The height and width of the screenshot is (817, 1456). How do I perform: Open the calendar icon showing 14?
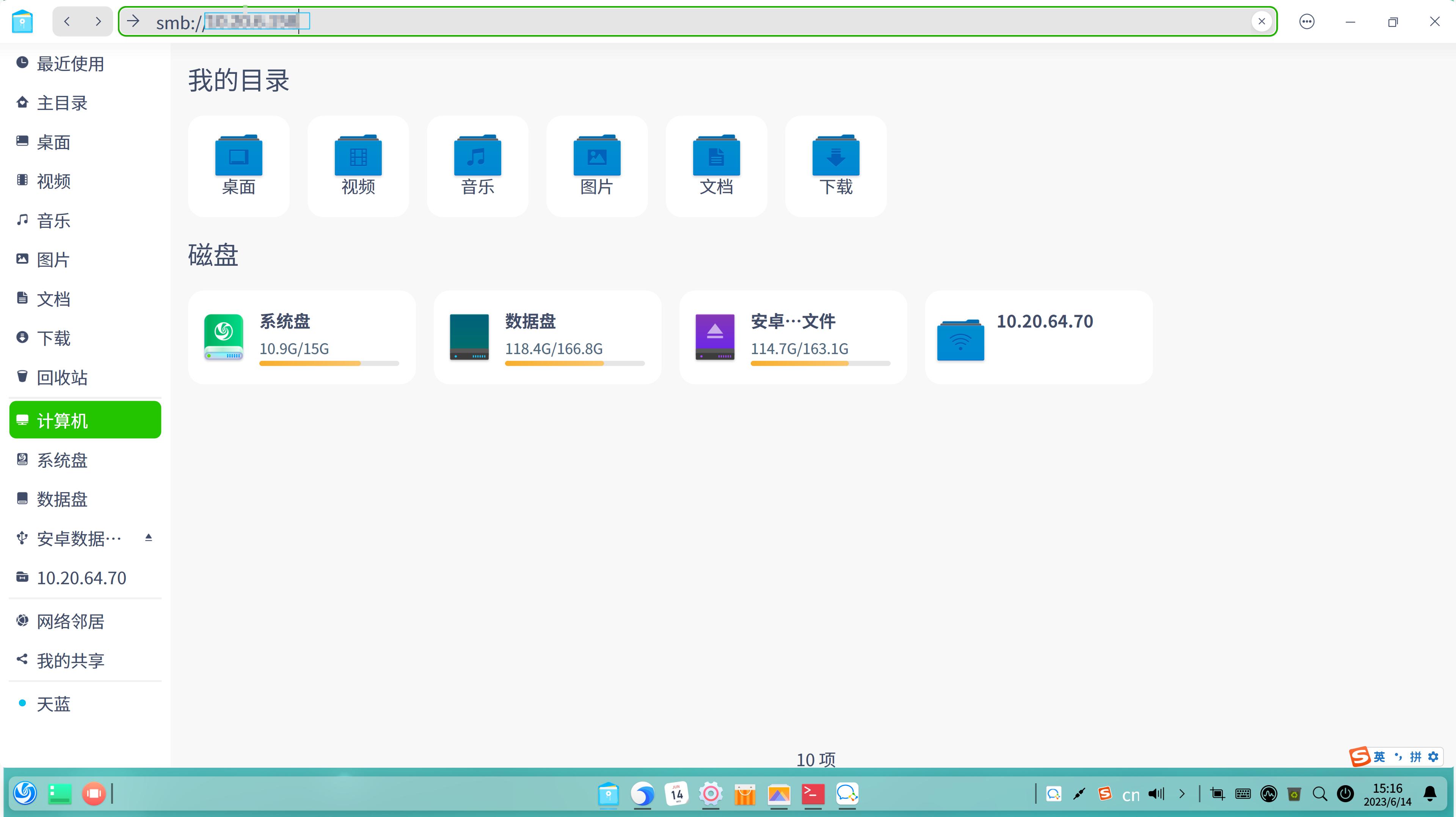point(676,794)
